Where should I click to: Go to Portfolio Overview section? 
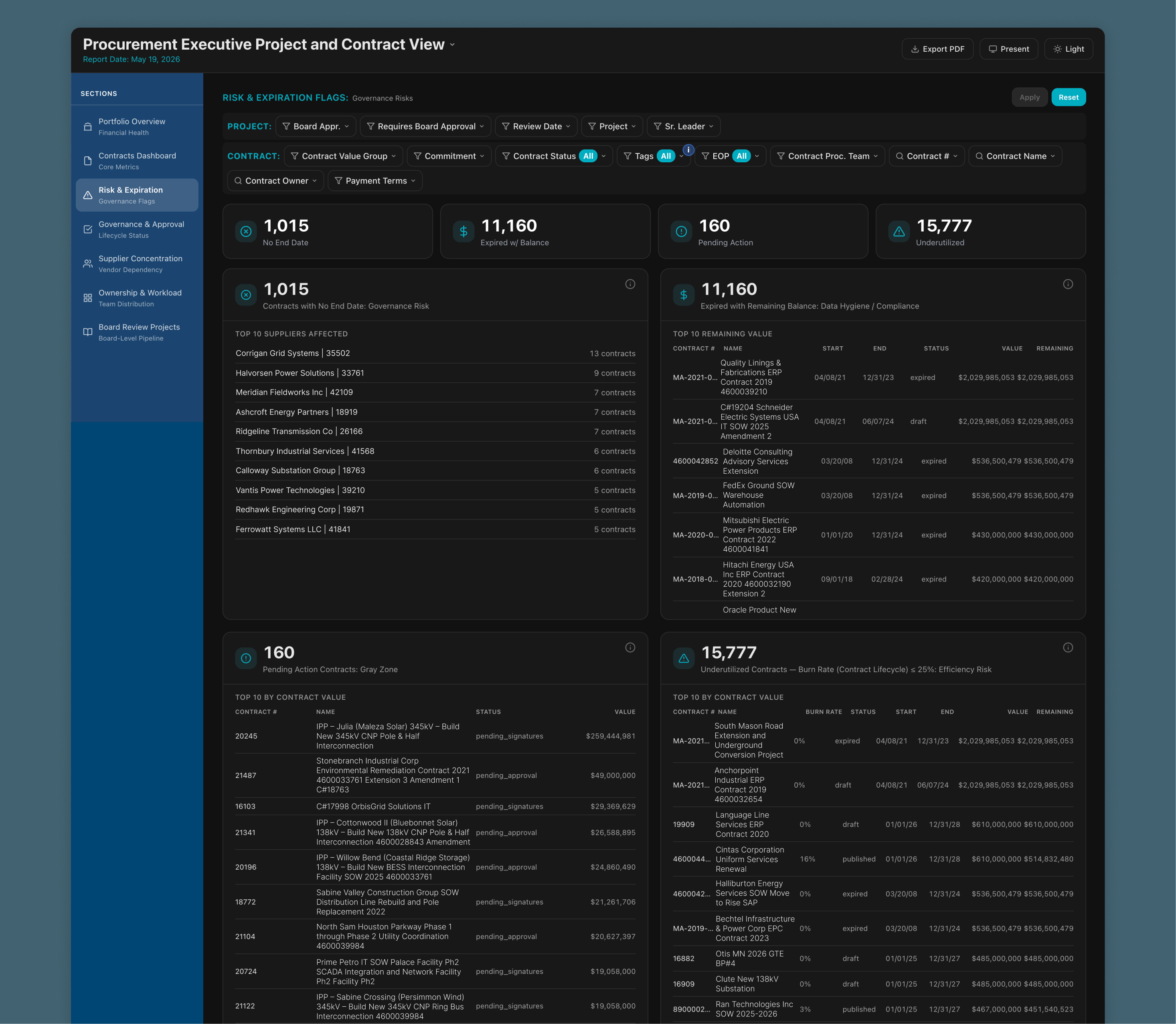137,127
